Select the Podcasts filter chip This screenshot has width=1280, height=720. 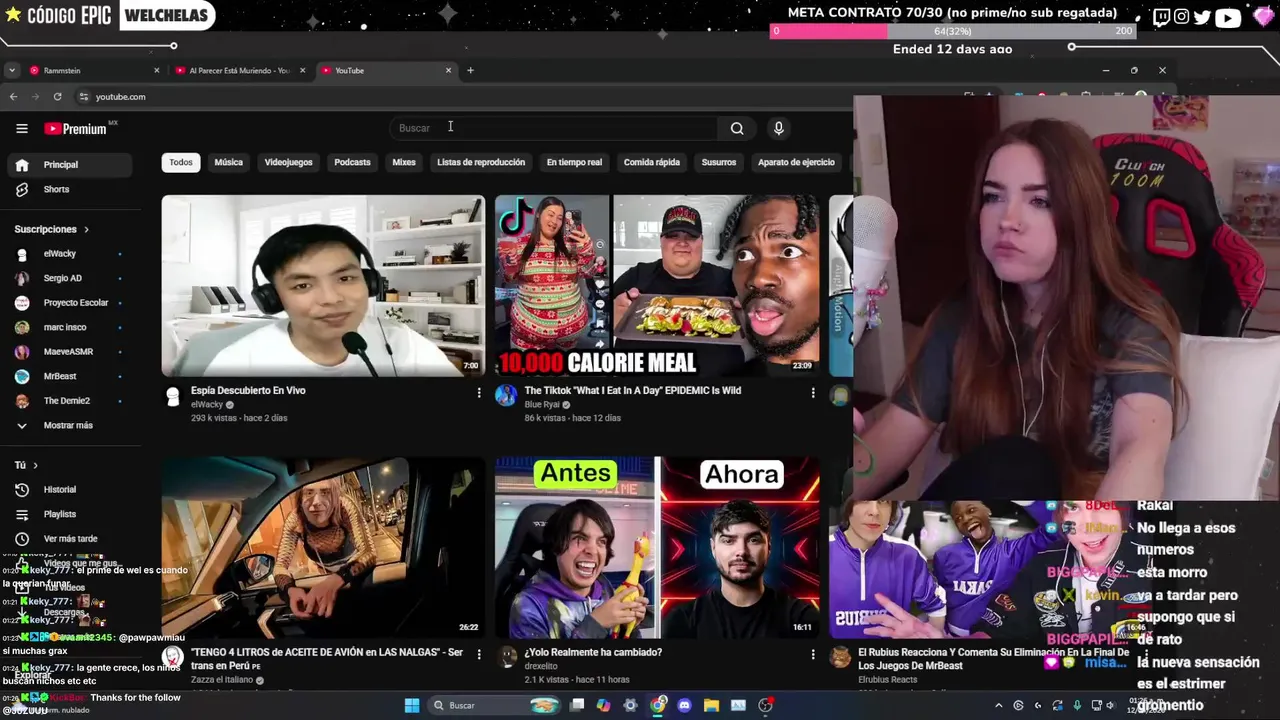[x=352, y=162]
